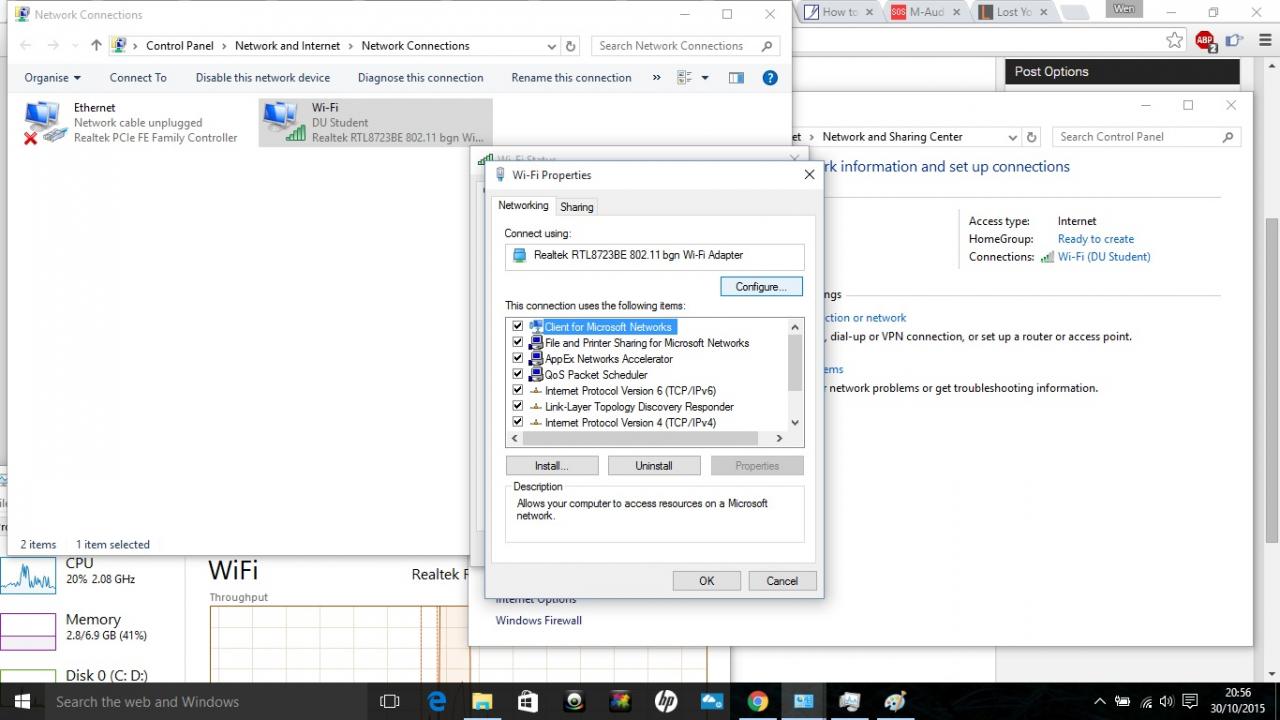1280x720 pixels.
Task: Open the Wi-Fi network tray icon
Action: [1146, 702]
